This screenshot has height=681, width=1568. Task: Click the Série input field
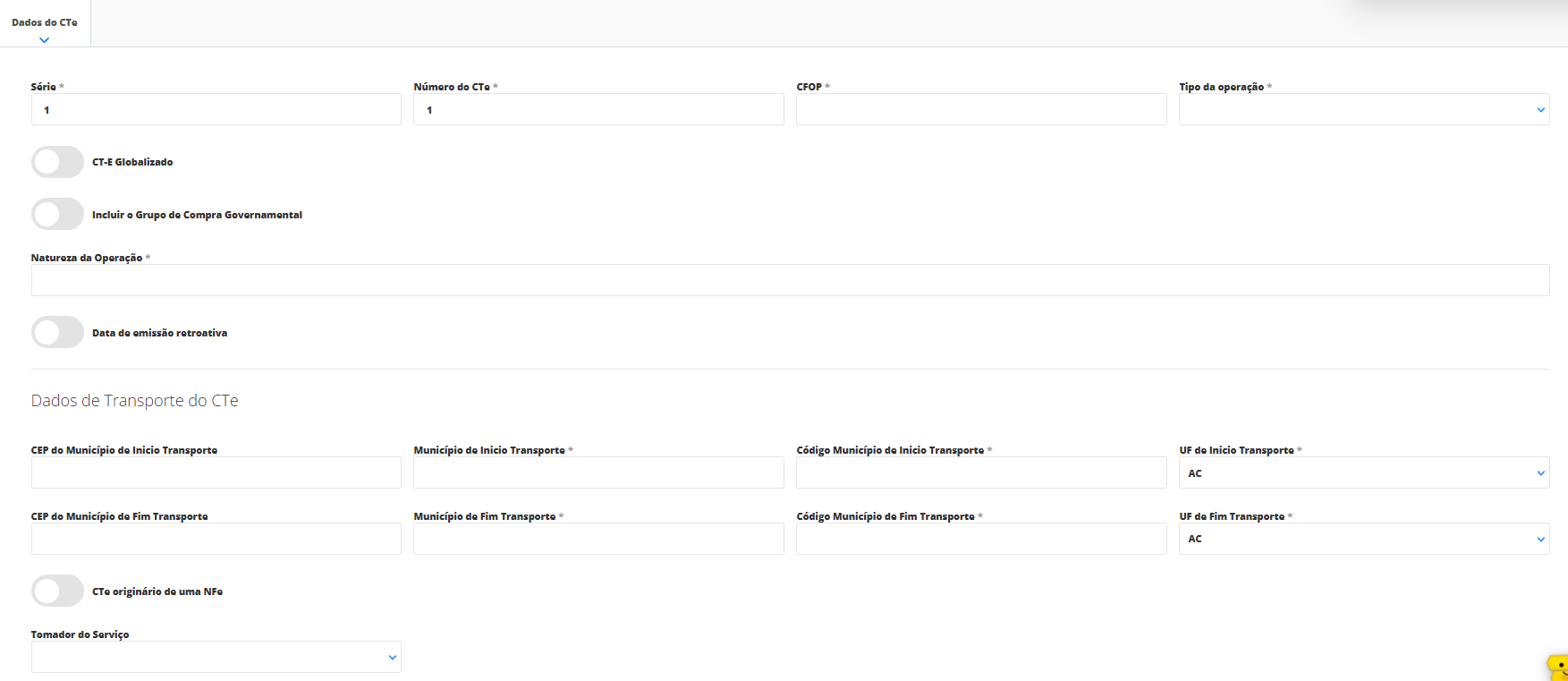(216, 110)
